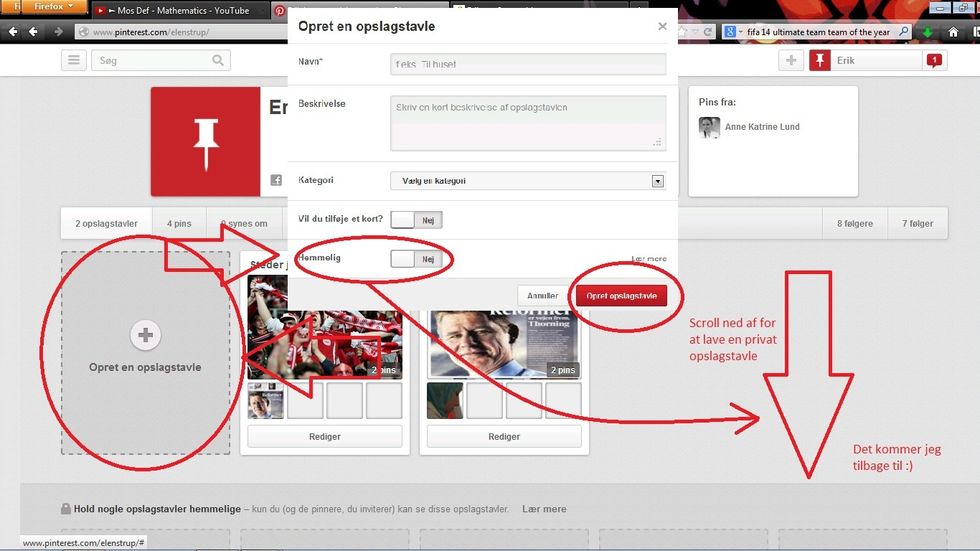The image size is (980, 551).
Task: Click the browser forward arrow
Action: 58,31
